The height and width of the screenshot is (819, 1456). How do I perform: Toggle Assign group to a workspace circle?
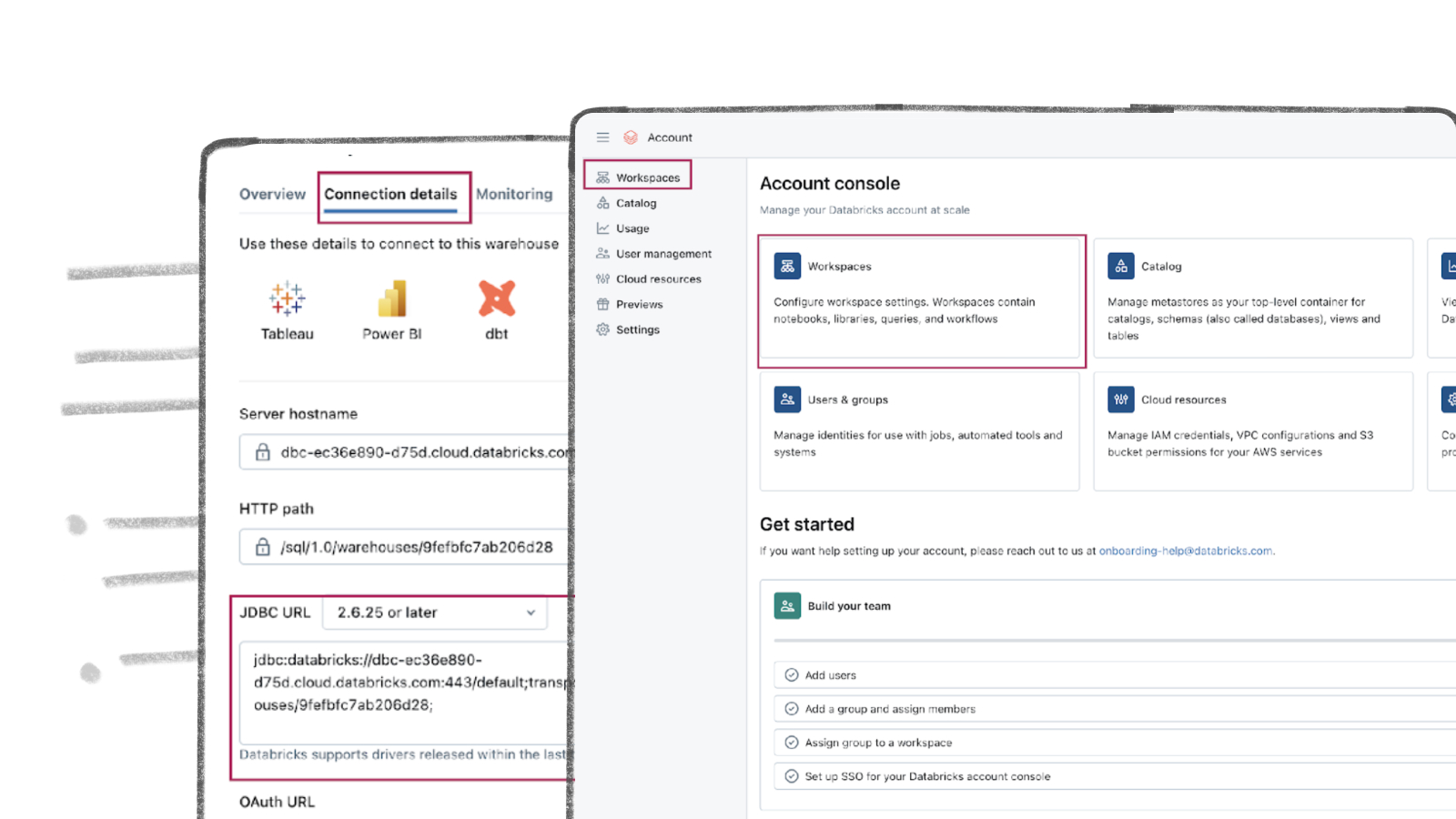792,743
